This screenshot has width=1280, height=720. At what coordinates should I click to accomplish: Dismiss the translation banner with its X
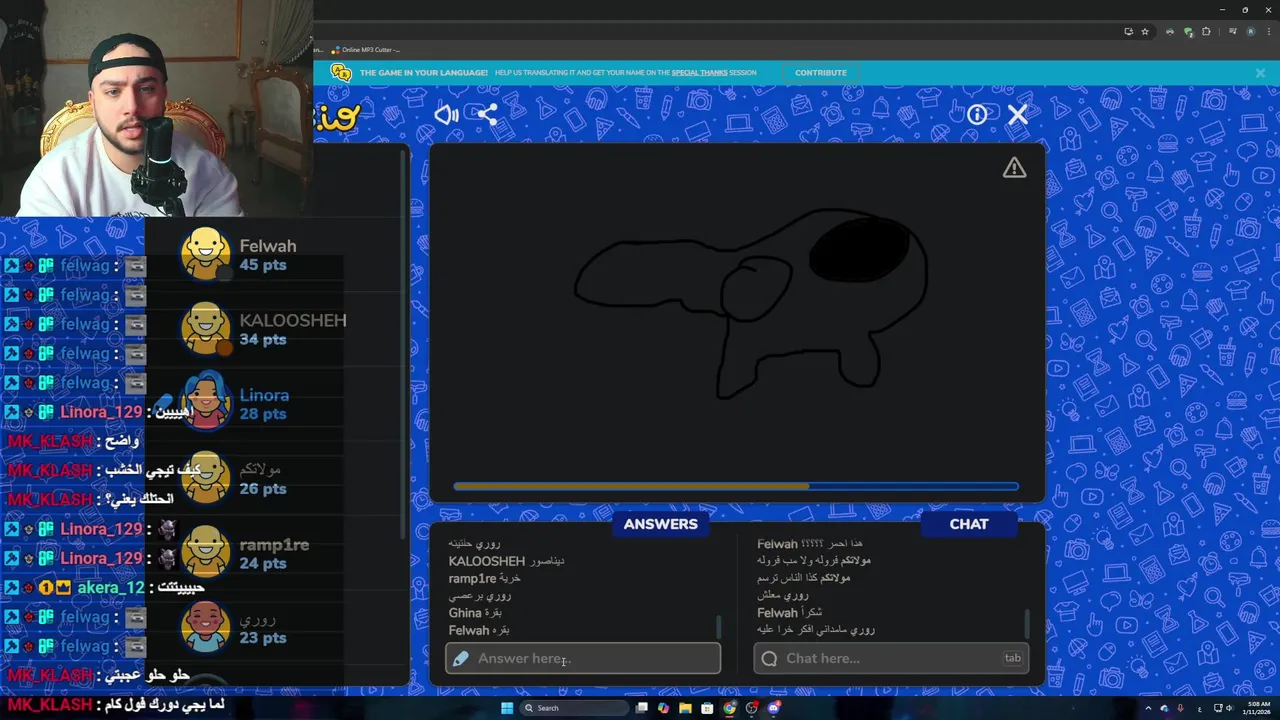[x=1260, y=73]
